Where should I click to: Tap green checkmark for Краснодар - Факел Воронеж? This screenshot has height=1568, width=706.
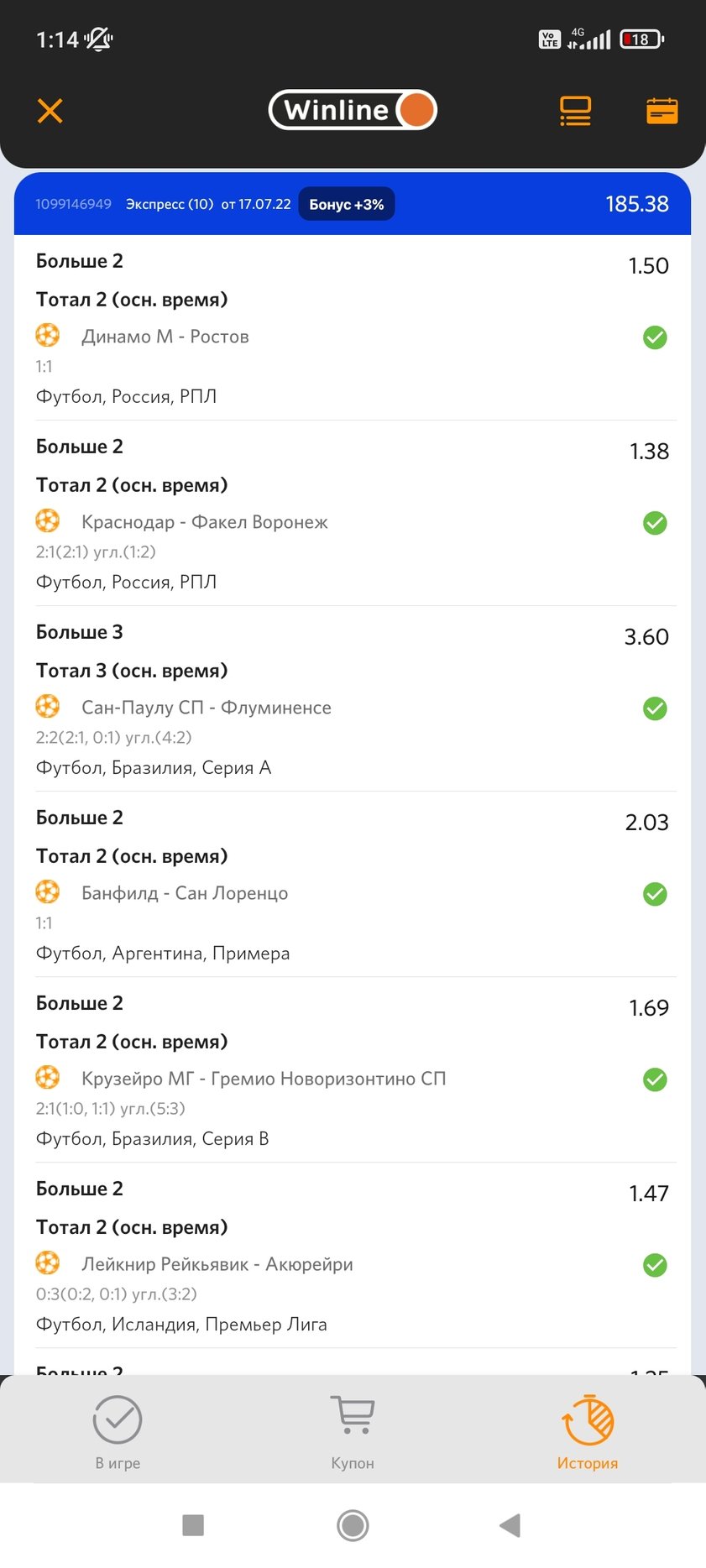click(x=655, y=523)
